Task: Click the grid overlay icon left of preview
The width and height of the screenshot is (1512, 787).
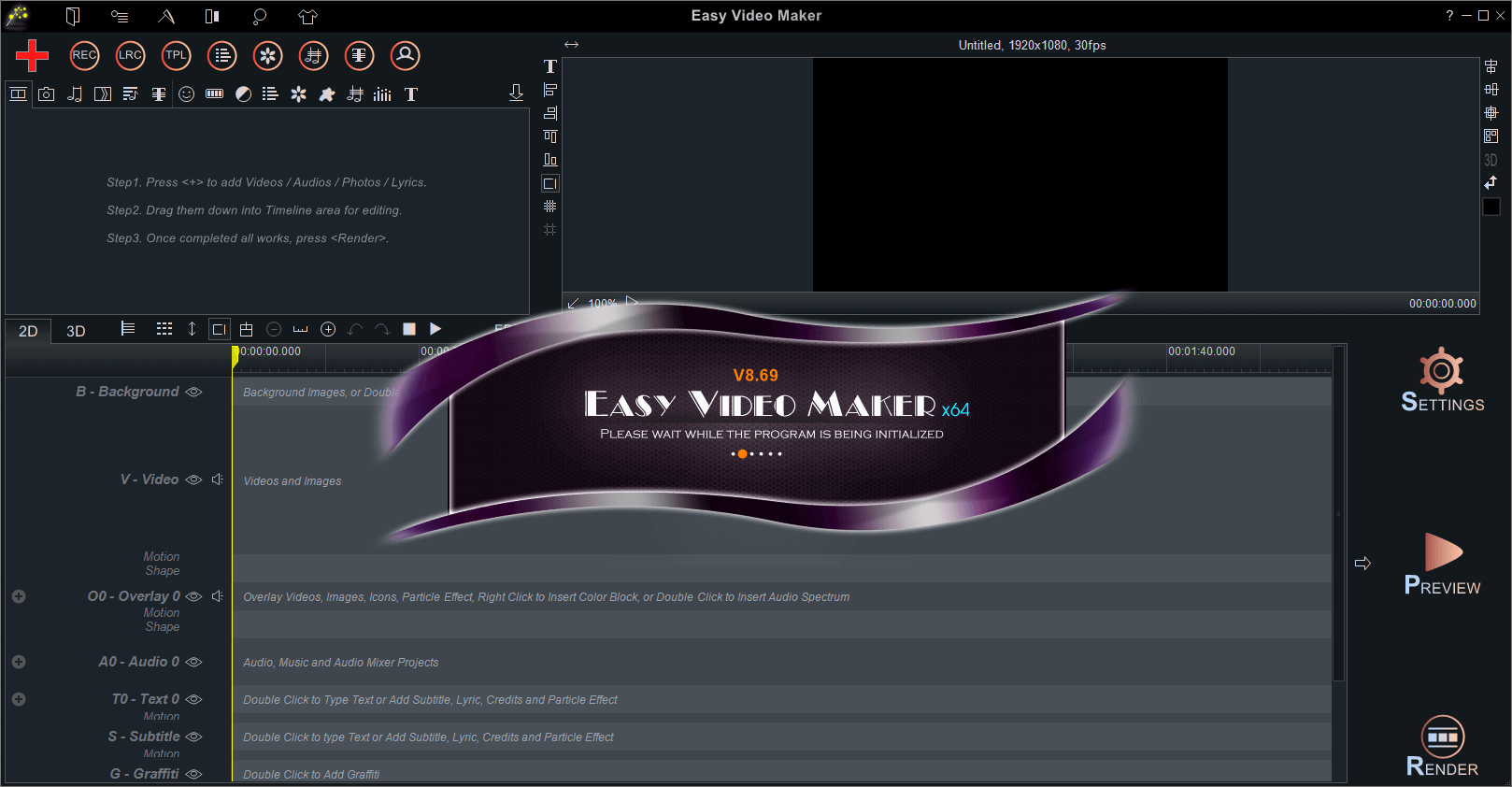Action: pyautogui.click(x=550, y=206)
